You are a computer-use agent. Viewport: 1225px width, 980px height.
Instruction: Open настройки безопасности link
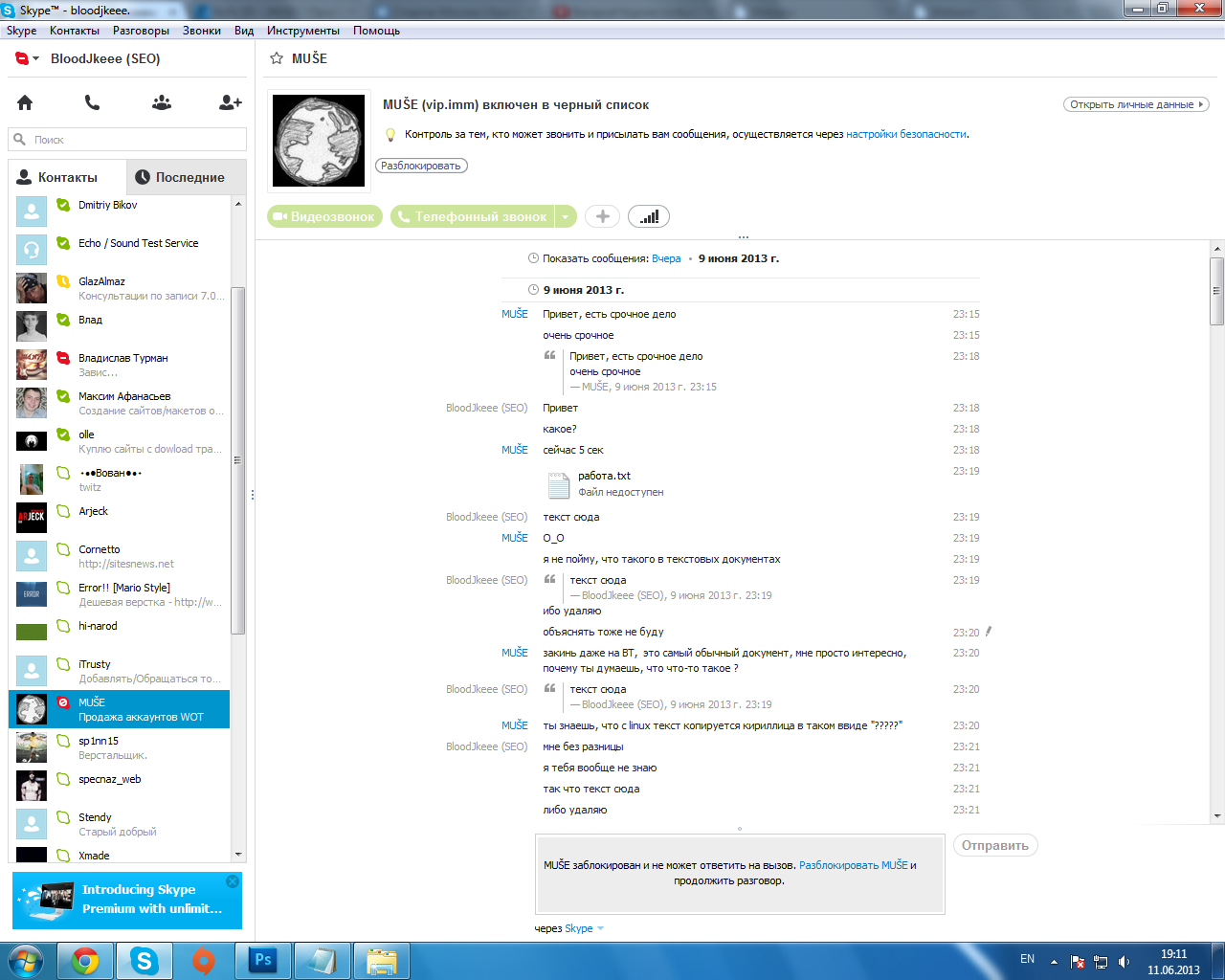905,134
